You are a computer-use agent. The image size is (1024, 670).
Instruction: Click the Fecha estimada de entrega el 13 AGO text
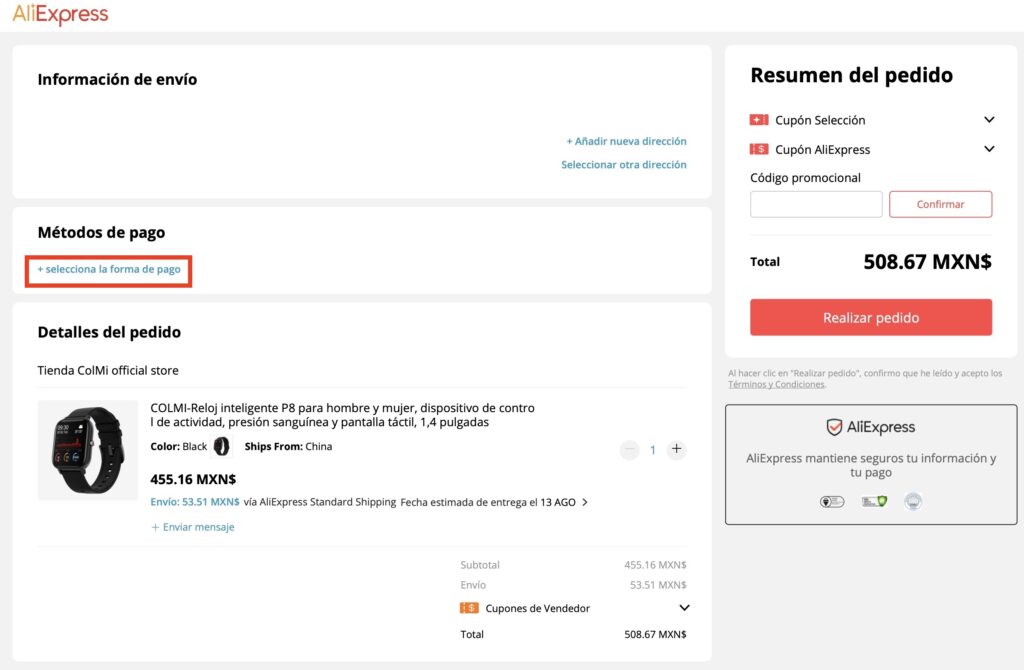[488, 502]
